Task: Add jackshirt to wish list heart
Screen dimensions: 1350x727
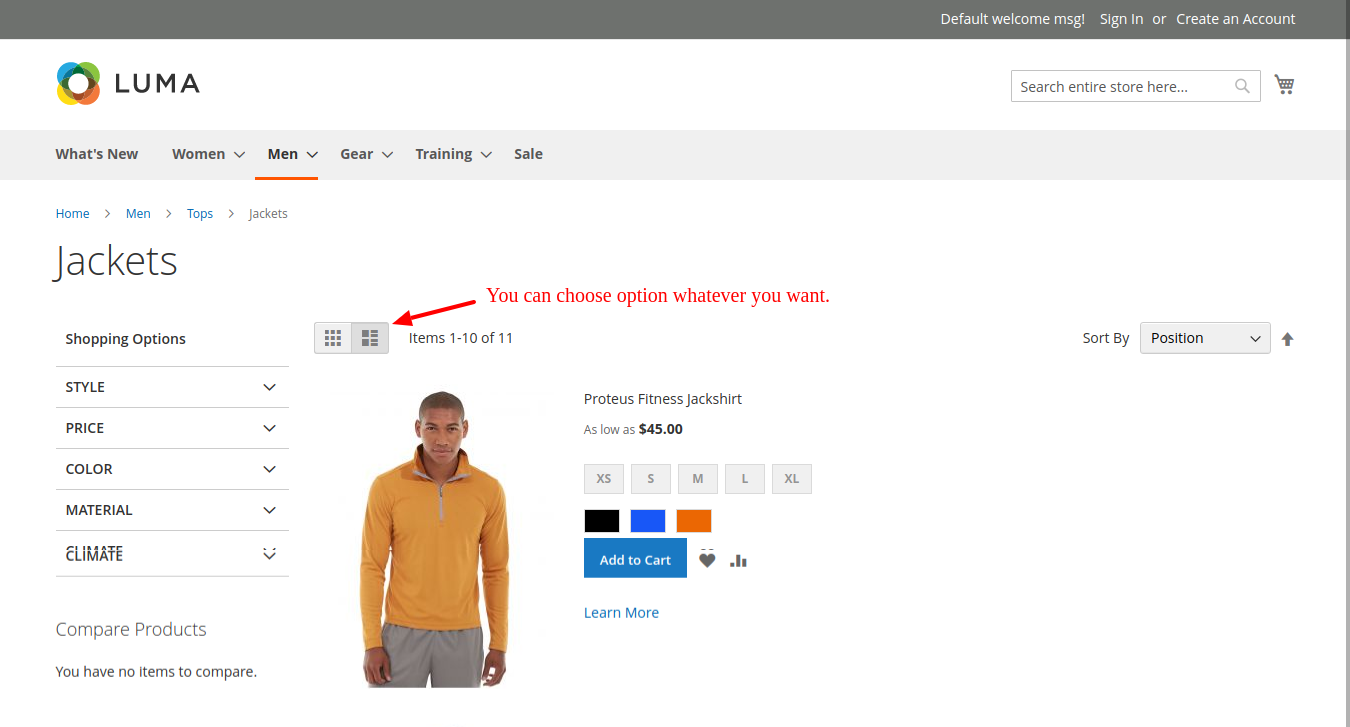Action: click(x=707, y=560)
